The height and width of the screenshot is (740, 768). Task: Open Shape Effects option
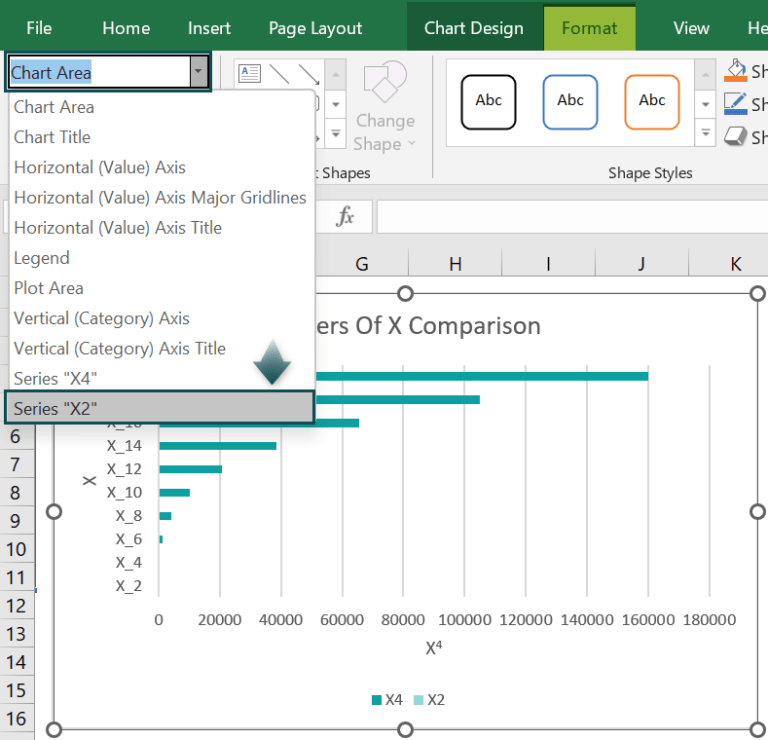735,137
